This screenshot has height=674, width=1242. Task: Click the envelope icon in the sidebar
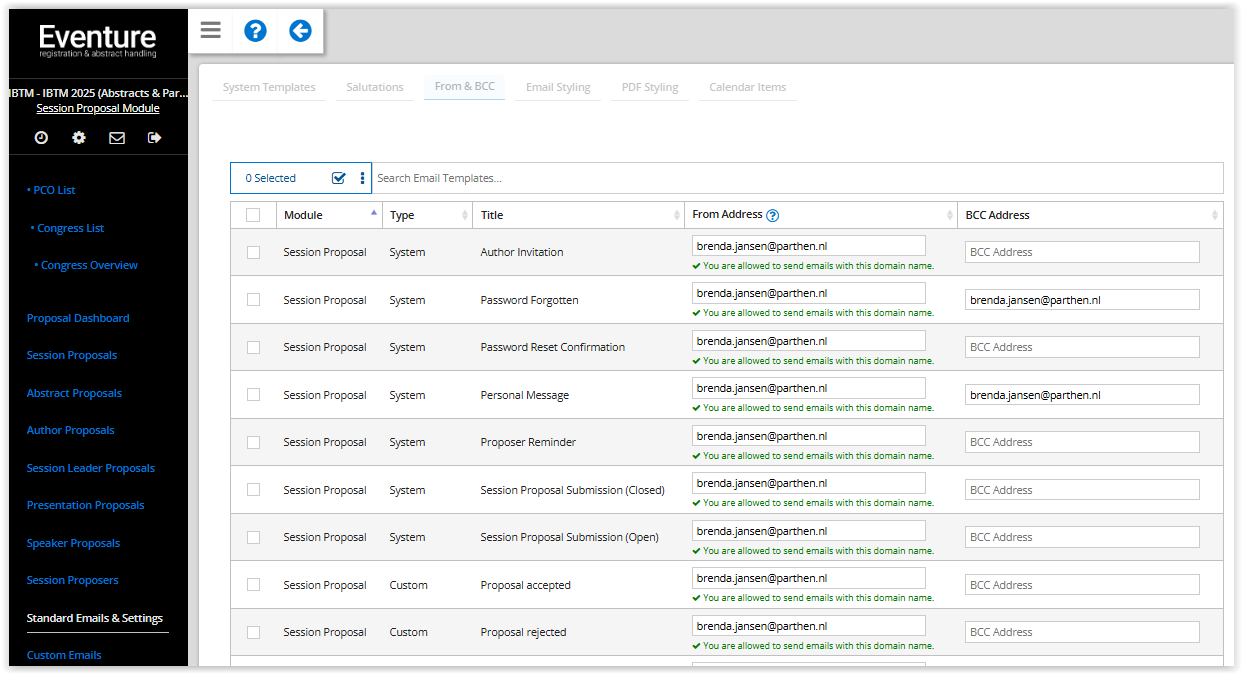(117, 138)
